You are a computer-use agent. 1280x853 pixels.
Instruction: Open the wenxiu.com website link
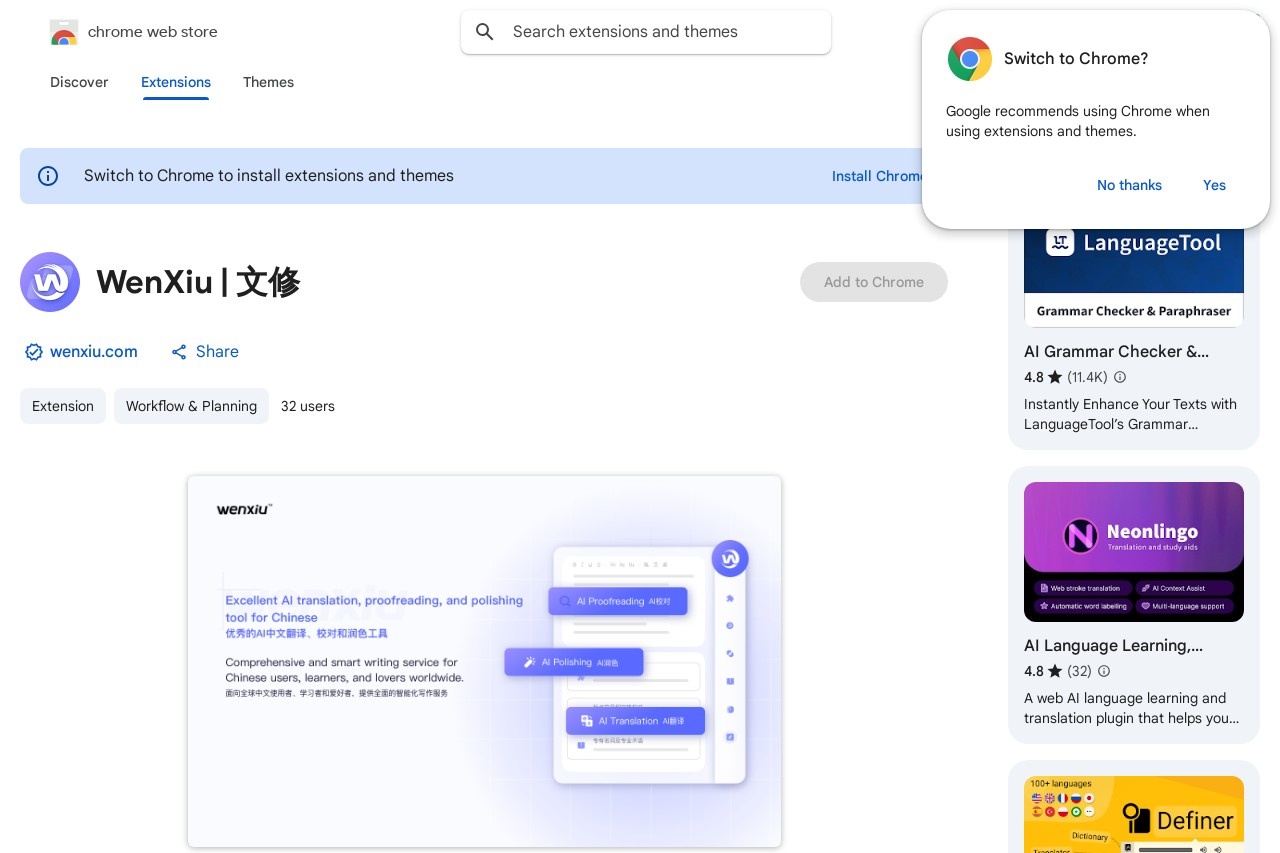point(94,352)
